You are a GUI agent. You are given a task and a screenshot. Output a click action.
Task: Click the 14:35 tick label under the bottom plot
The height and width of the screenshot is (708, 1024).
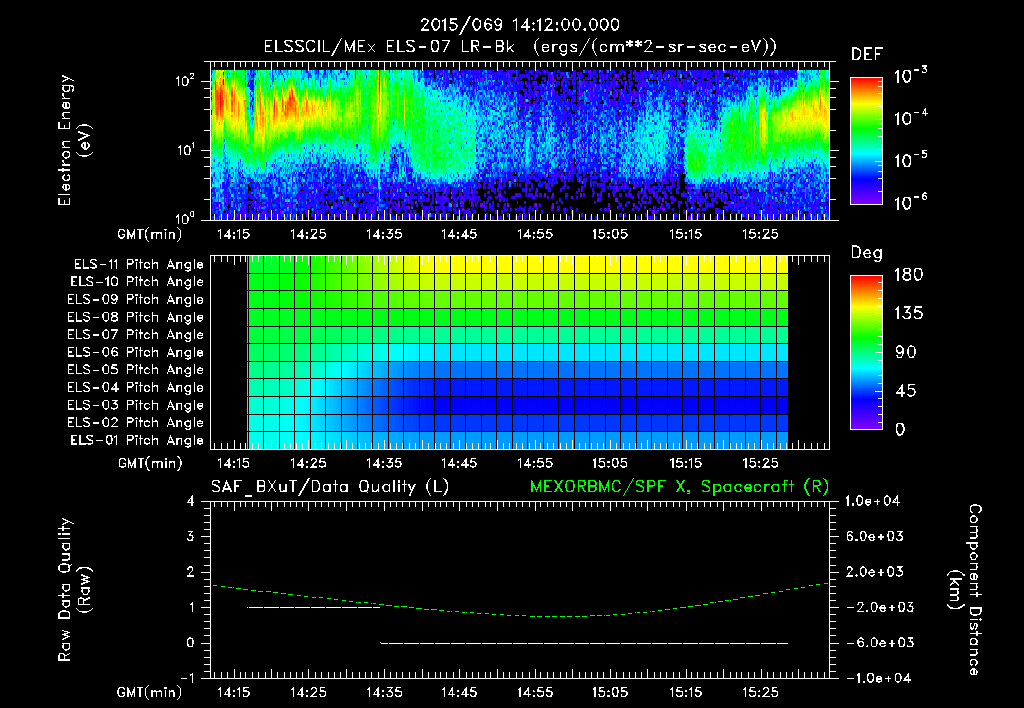384,692
